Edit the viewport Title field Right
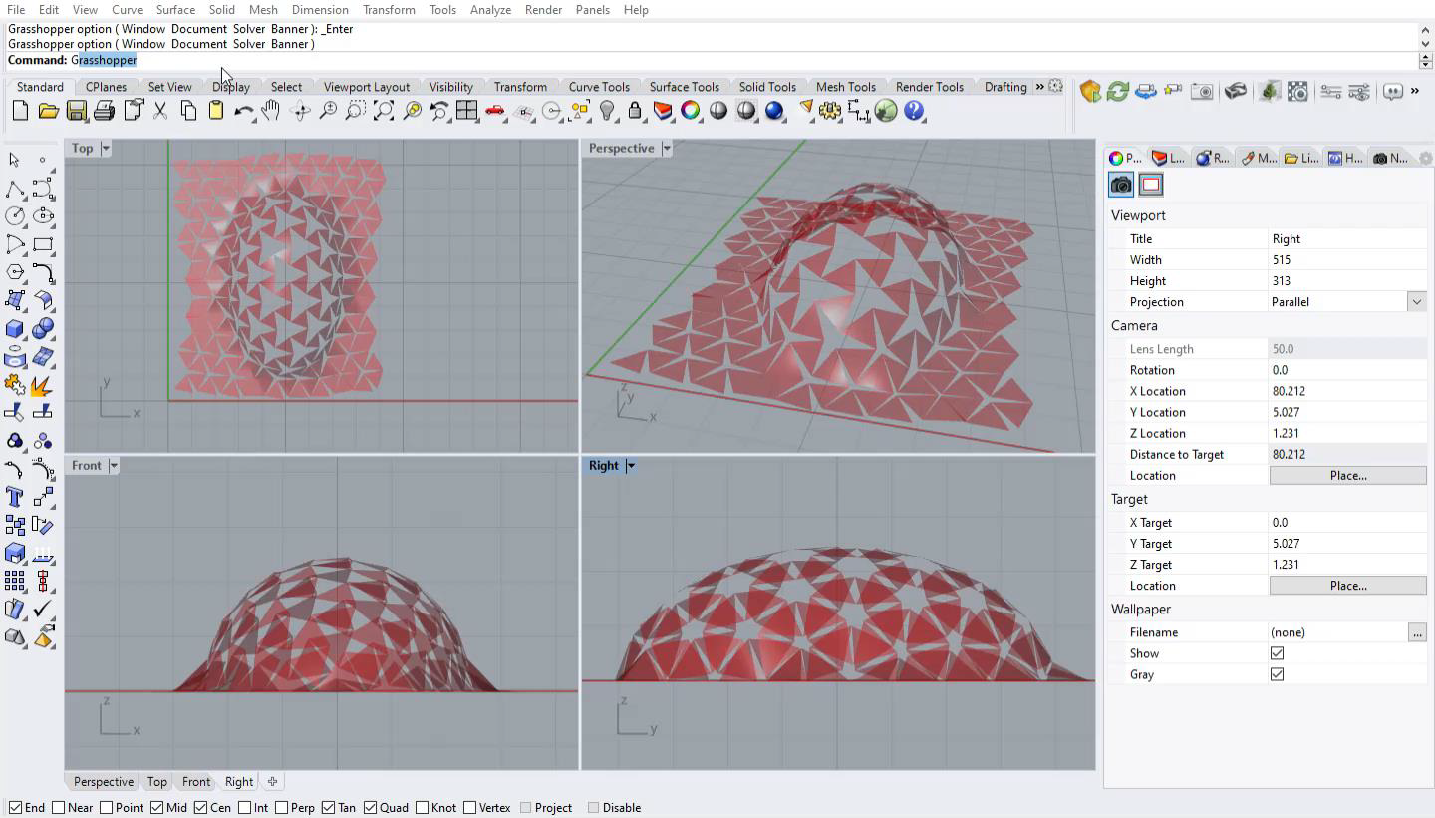The height and width of the screenshot is (818, 1435). coord(1348,239)
